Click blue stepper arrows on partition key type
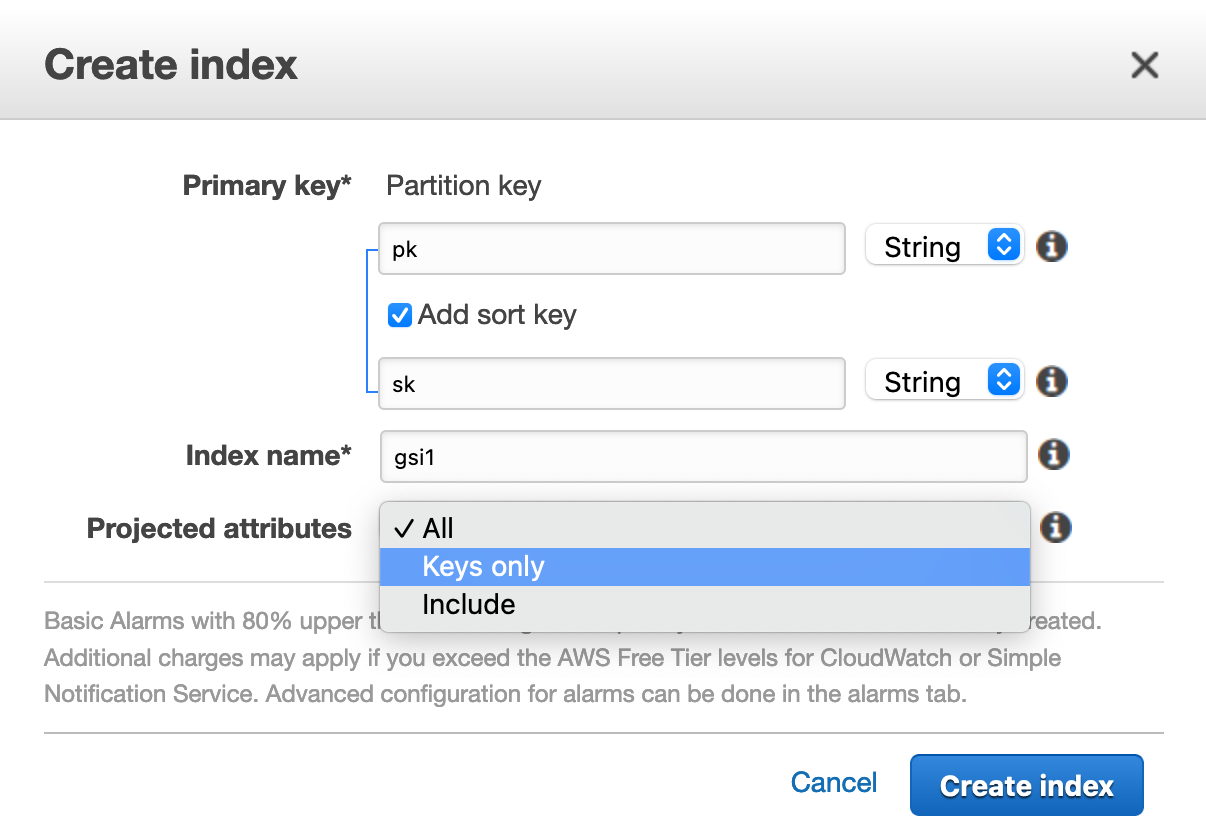The image size is (1206, 838). (1003, 245)
